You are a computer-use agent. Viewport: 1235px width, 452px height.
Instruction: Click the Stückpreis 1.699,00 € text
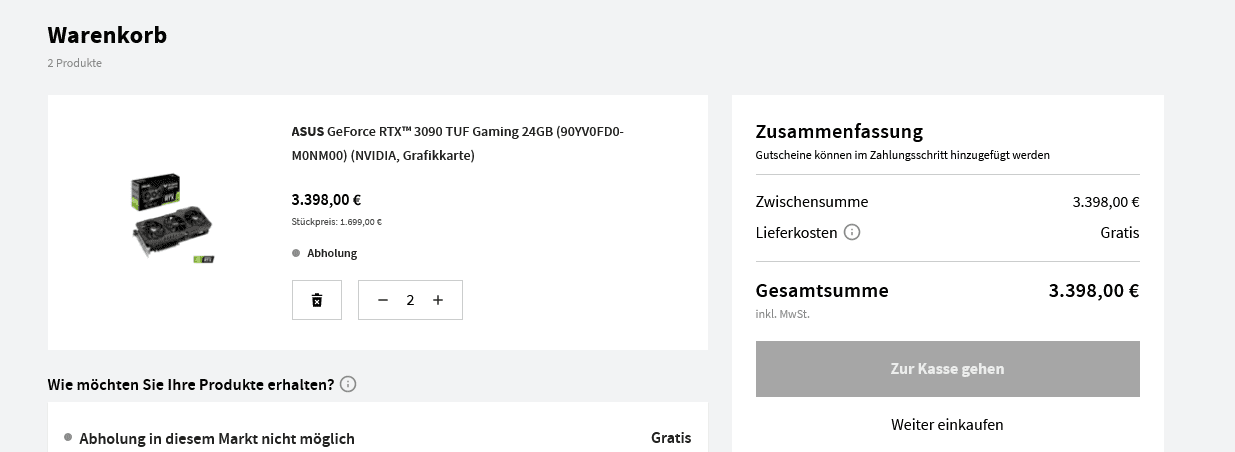pyautogui.click(x=337, y=222)
